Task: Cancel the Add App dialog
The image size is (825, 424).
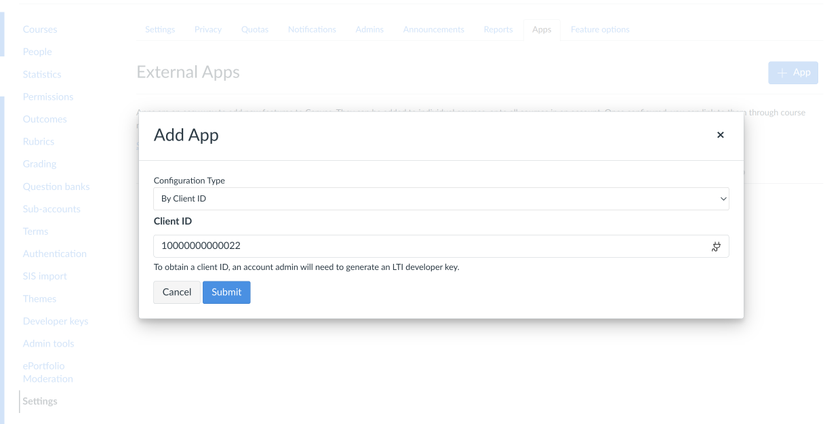Action: click(177, 292)
